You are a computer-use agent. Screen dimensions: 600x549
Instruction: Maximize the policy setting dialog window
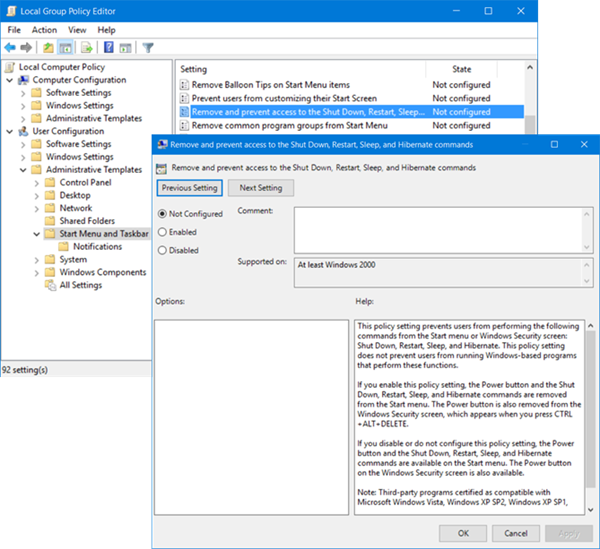(x=554, y=144)
